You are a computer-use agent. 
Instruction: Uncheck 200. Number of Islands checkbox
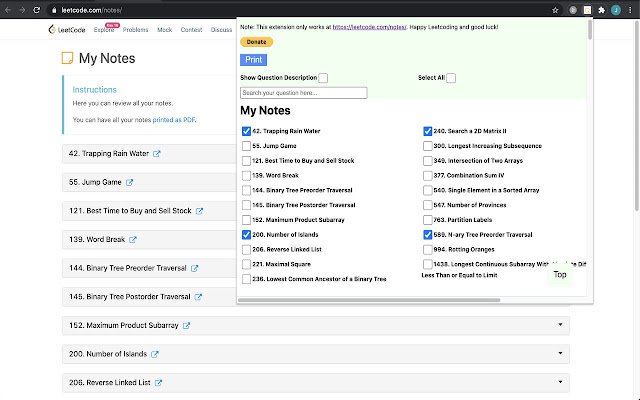(246, 235)
